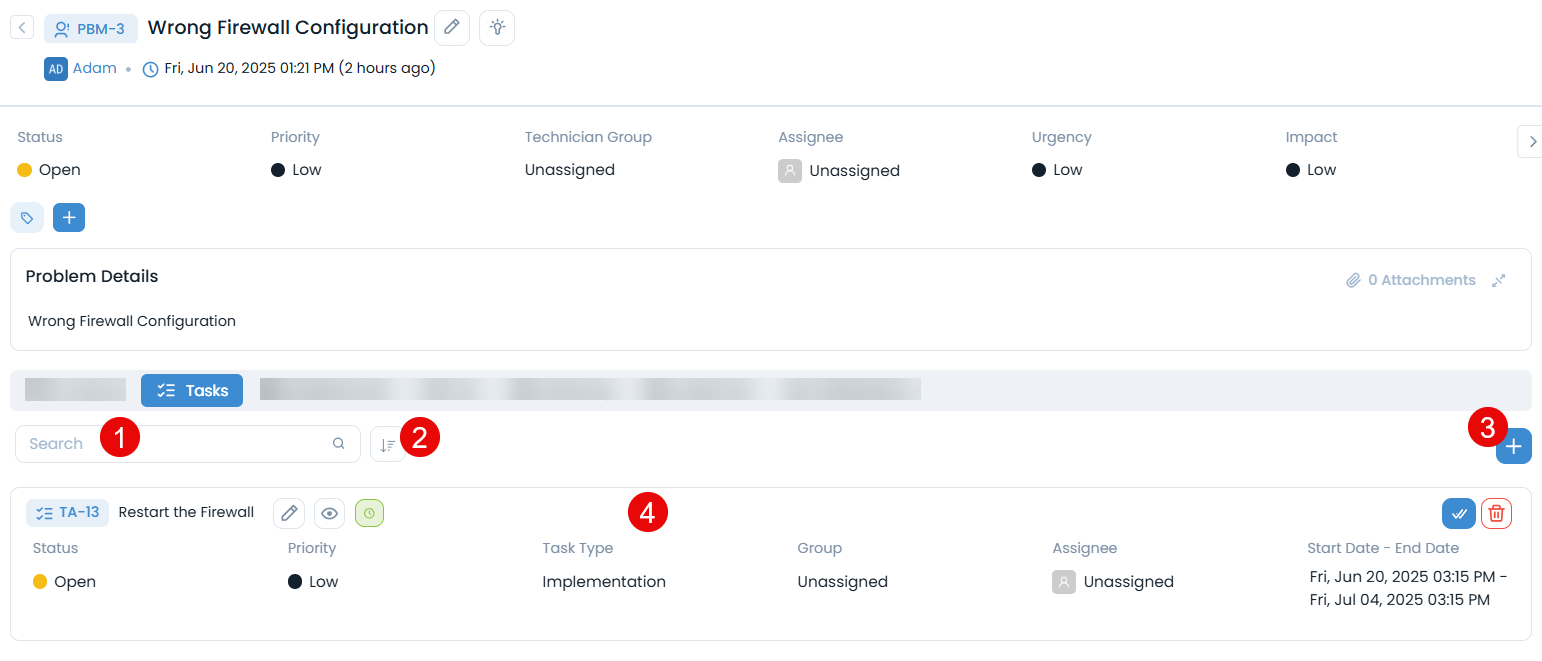Open the 0 Attachments link

[1411, 280]
